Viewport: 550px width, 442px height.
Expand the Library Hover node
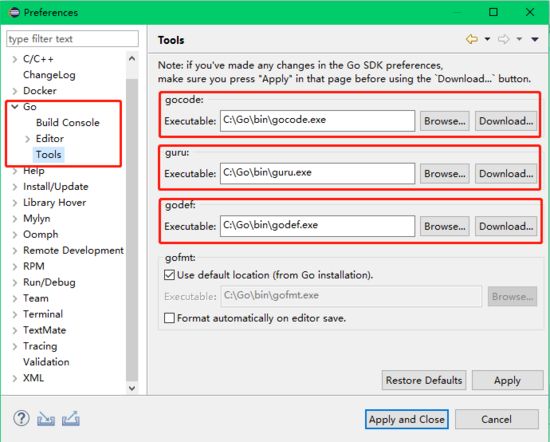pos(15,203)
